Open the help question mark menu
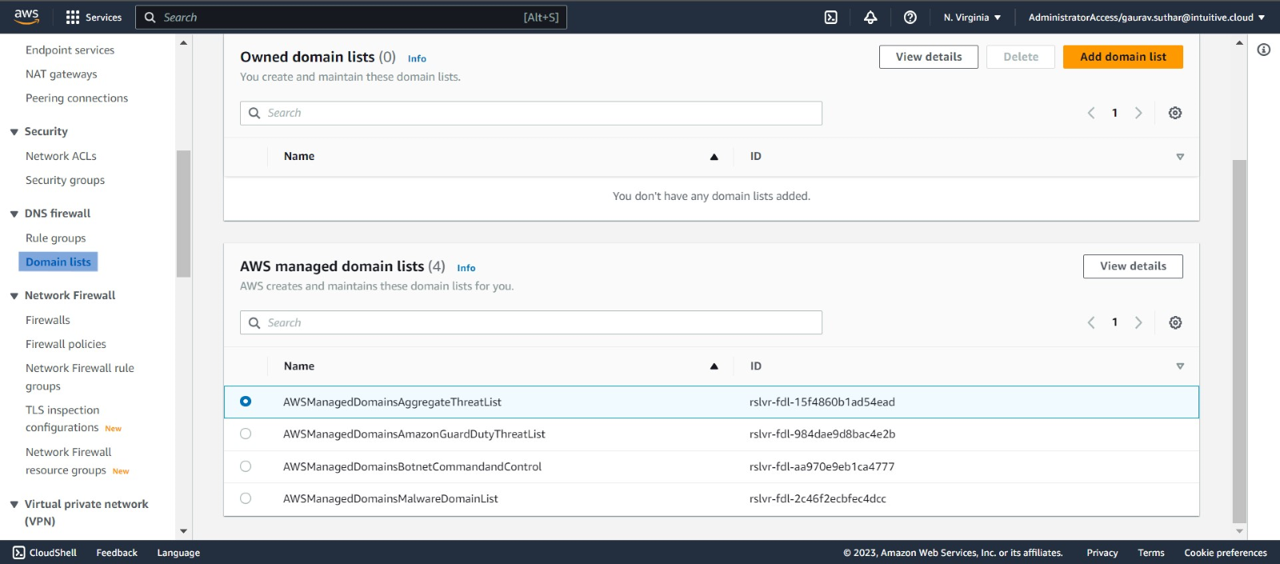 pos(910,17)
